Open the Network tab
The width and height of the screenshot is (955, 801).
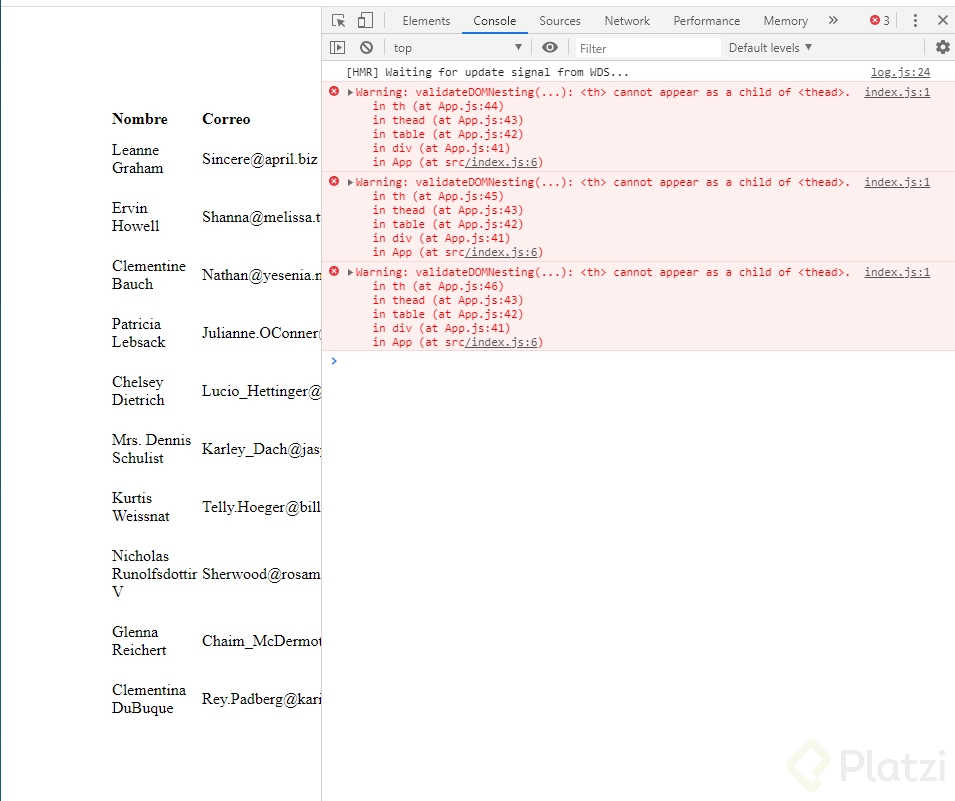click(x=627, y=21)
